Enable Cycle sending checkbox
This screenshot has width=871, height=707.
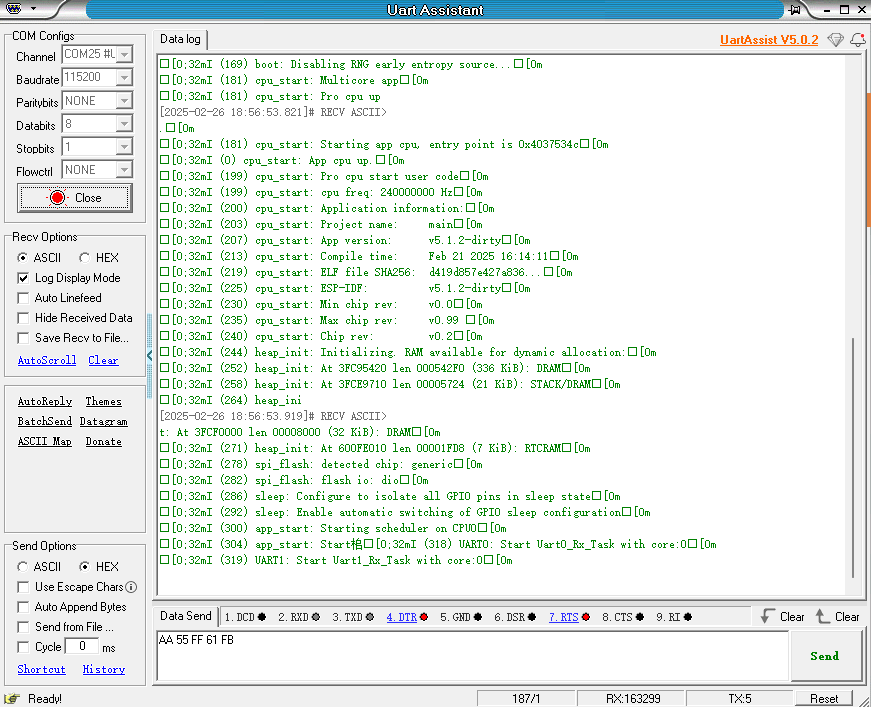23,647
